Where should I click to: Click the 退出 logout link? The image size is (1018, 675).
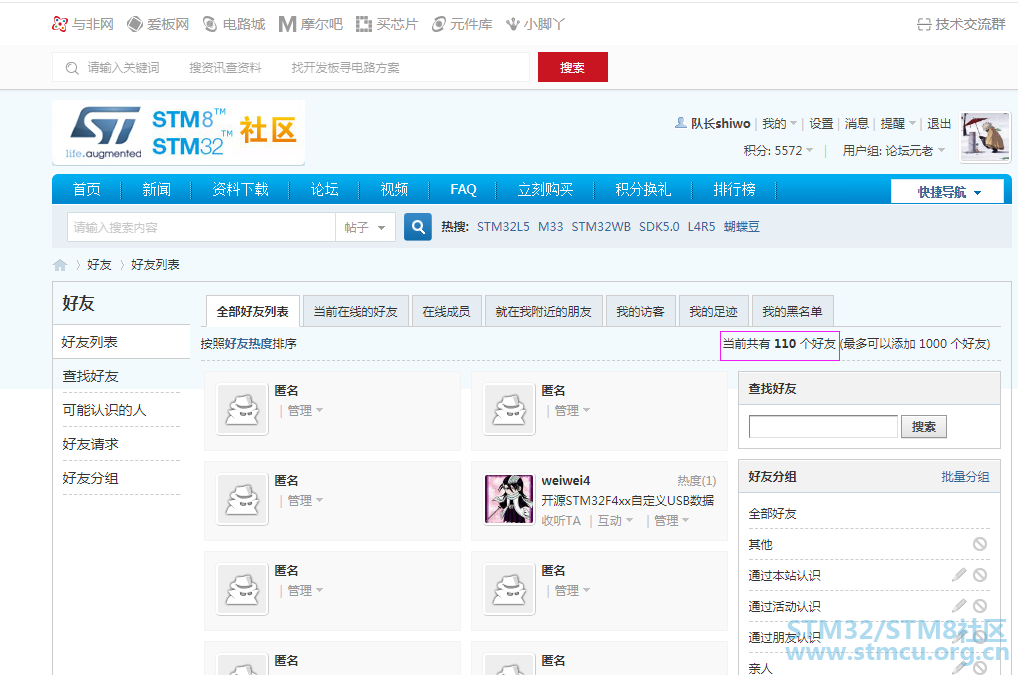click(x=939, y=123)
